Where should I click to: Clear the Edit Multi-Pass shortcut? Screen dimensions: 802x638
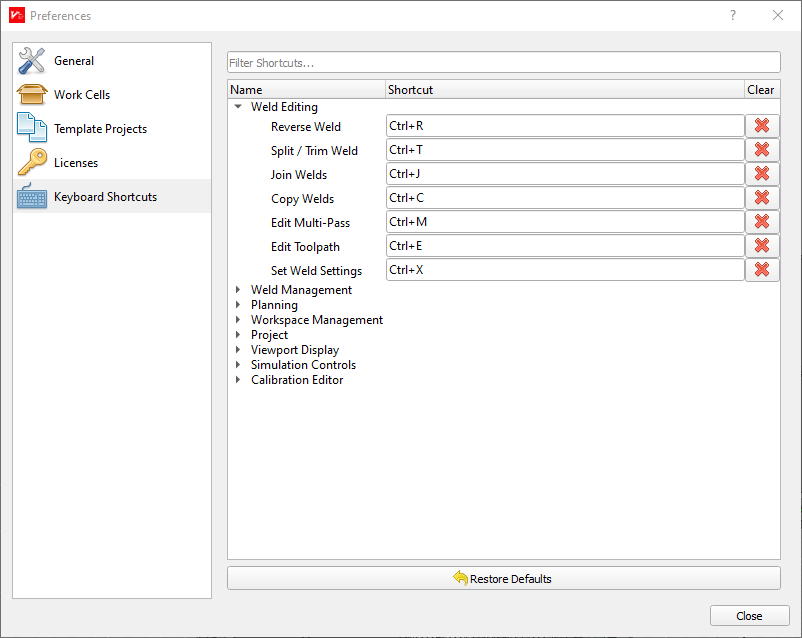pyautogui.click(x=762, y=222)
